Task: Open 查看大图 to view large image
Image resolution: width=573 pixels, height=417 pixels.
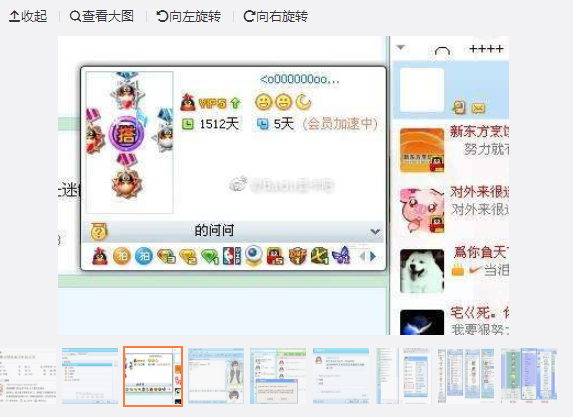Action: point(102,16)
